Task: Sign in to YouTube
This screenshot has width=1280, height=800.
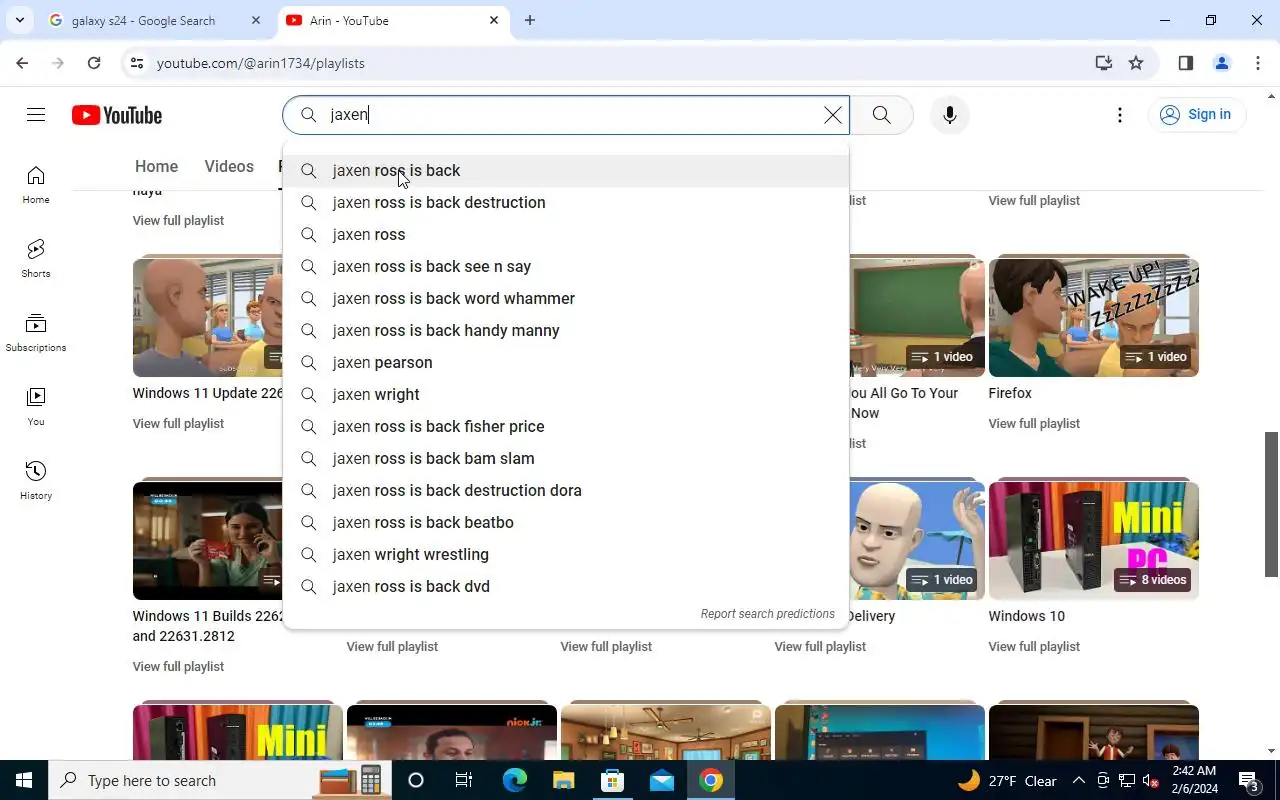Action: (1196, 115)
